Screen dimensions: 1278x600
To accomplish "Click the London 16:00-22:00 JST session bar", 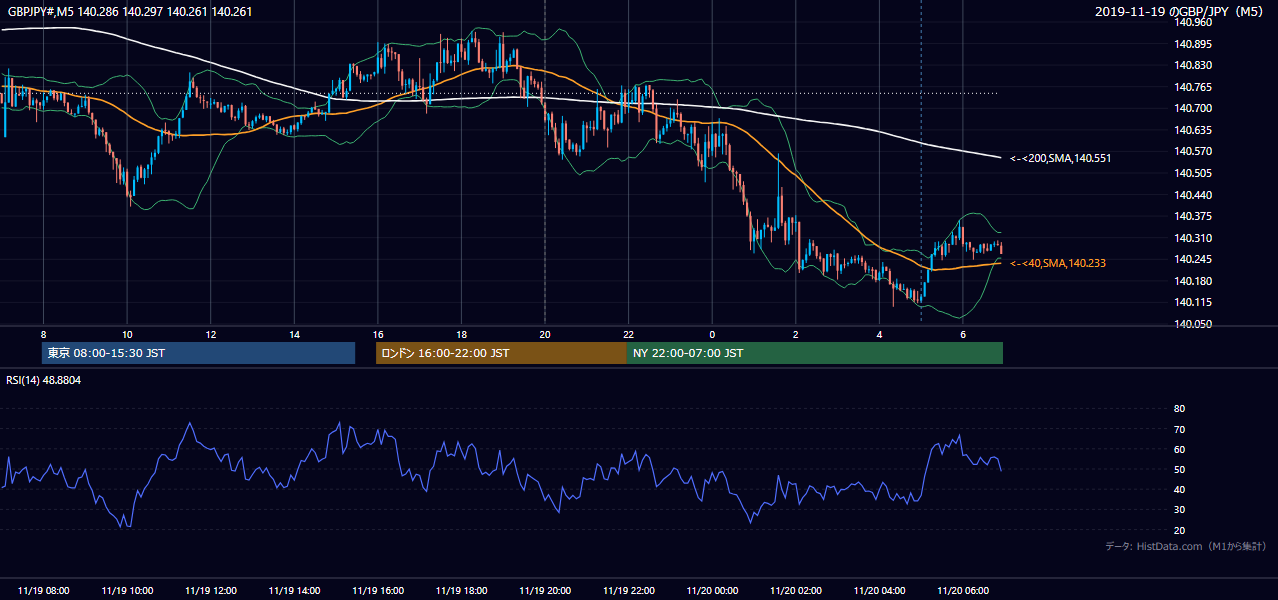I will click(x=501, y=353).
